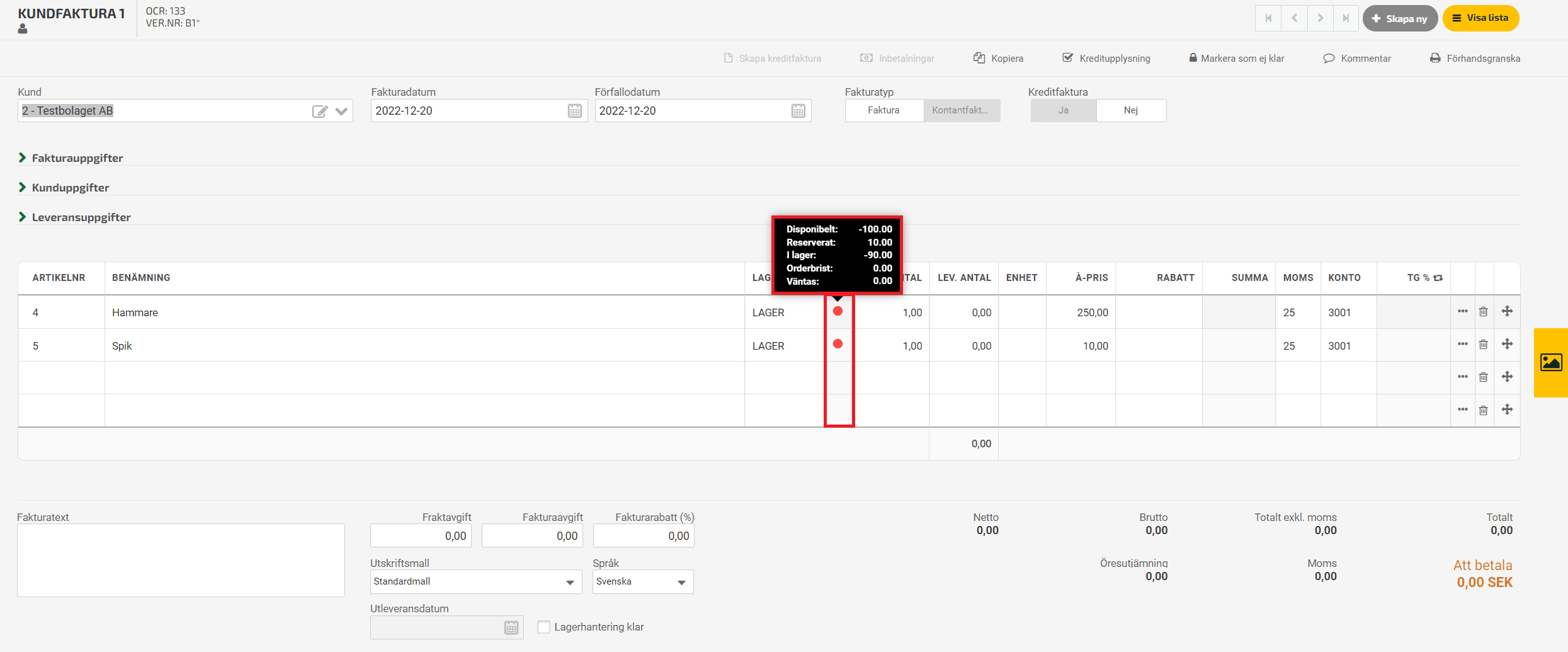1568x652 pixels.
Task: Go to first invoice navigation arrow
Action: tap(1268, 18)
